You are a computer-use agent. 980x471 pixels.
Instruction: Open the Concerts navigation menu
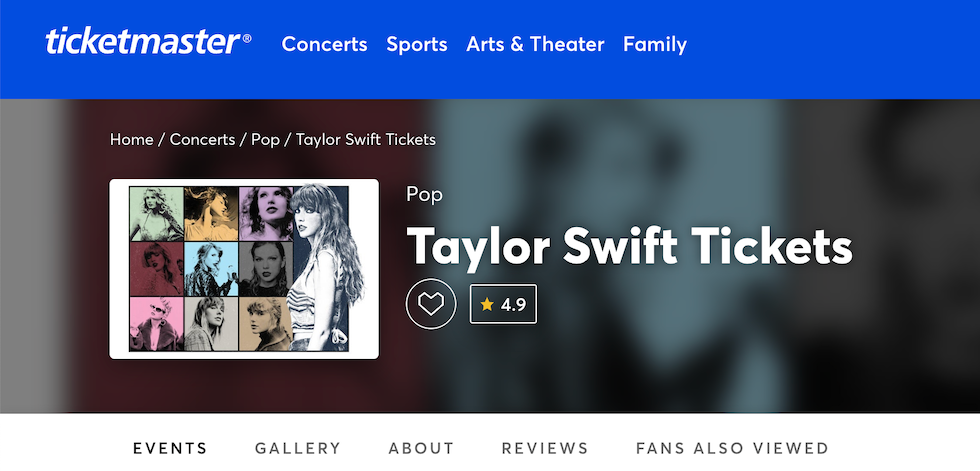(324, 44)
